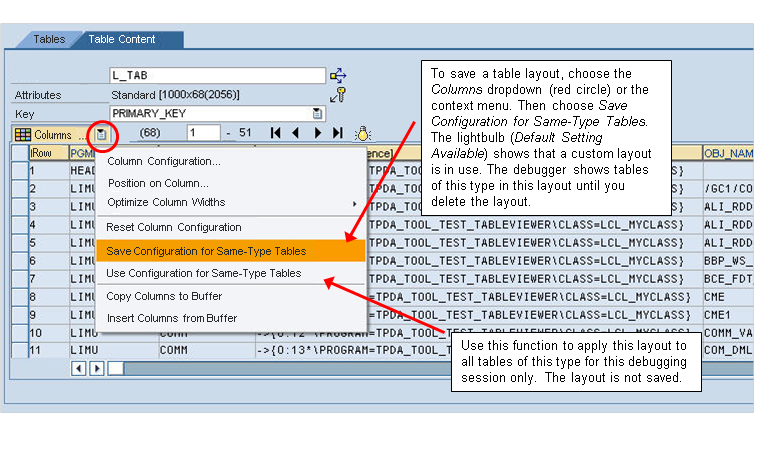This screenshot has width=782, height=453.
Task: Click the table structure icon beside L_TAB field
Action: click(339, 75)
